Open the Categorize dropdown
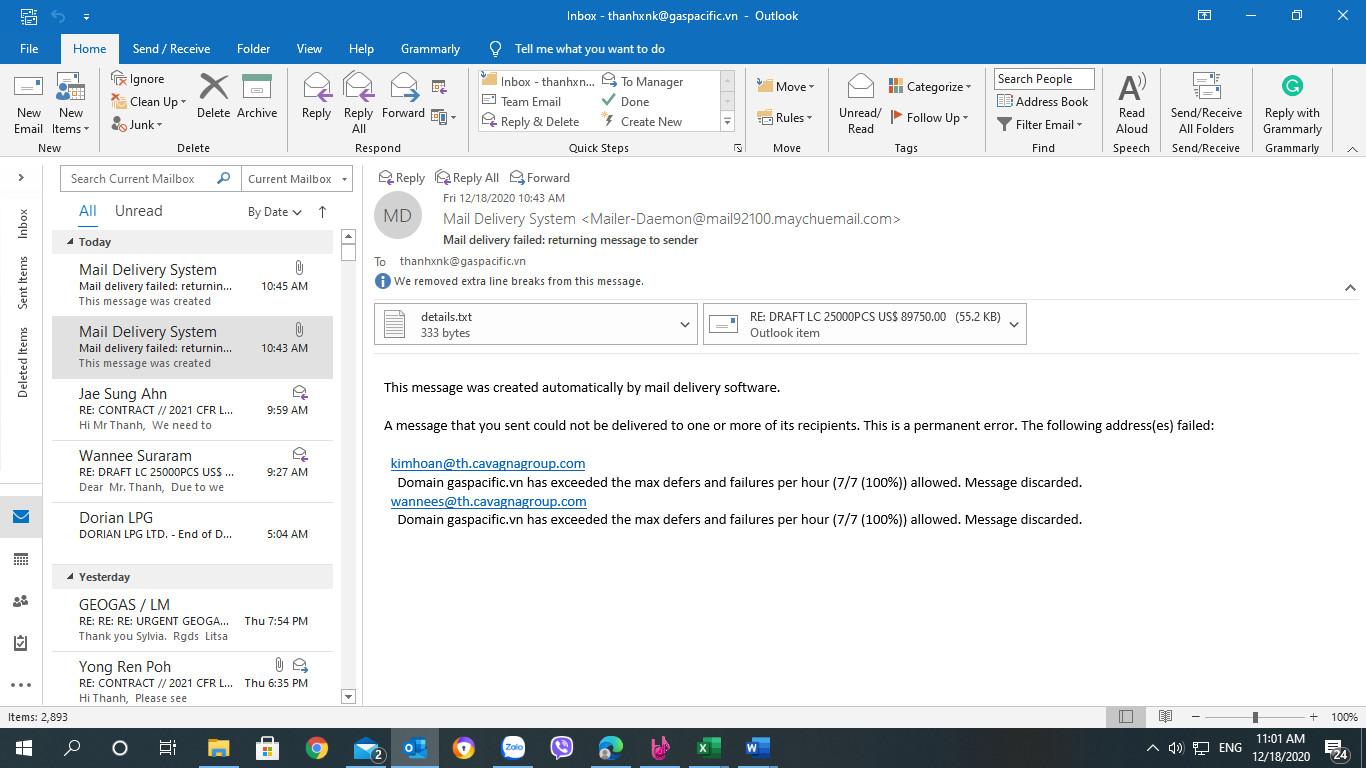The image size is (1366, 768). tap(931, 87)
